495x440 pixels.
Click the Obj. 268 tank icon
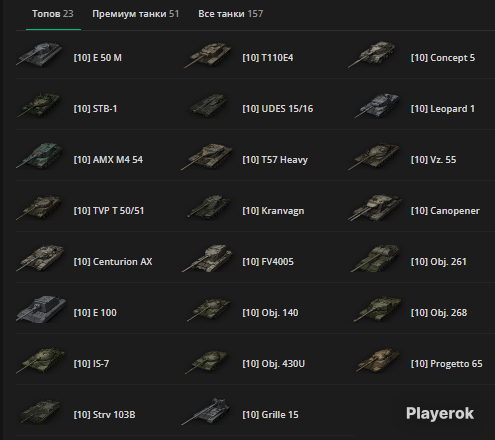pos(377,309)
